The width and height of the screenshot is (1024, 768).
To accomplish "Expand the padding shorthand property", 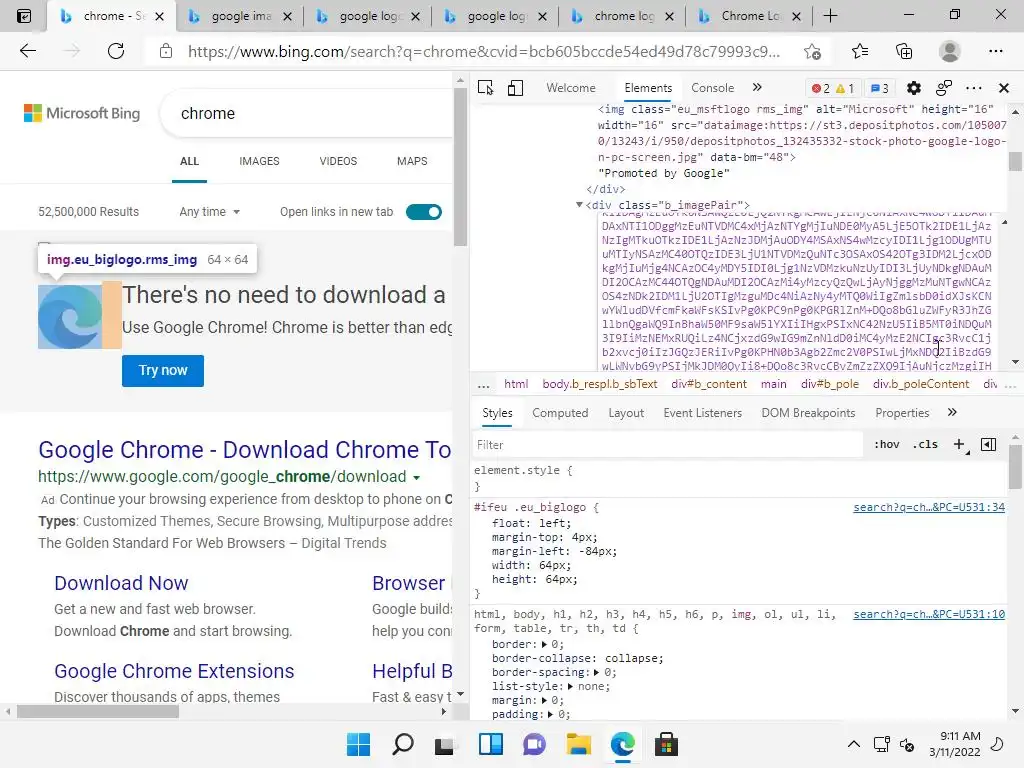I will 551,714.
